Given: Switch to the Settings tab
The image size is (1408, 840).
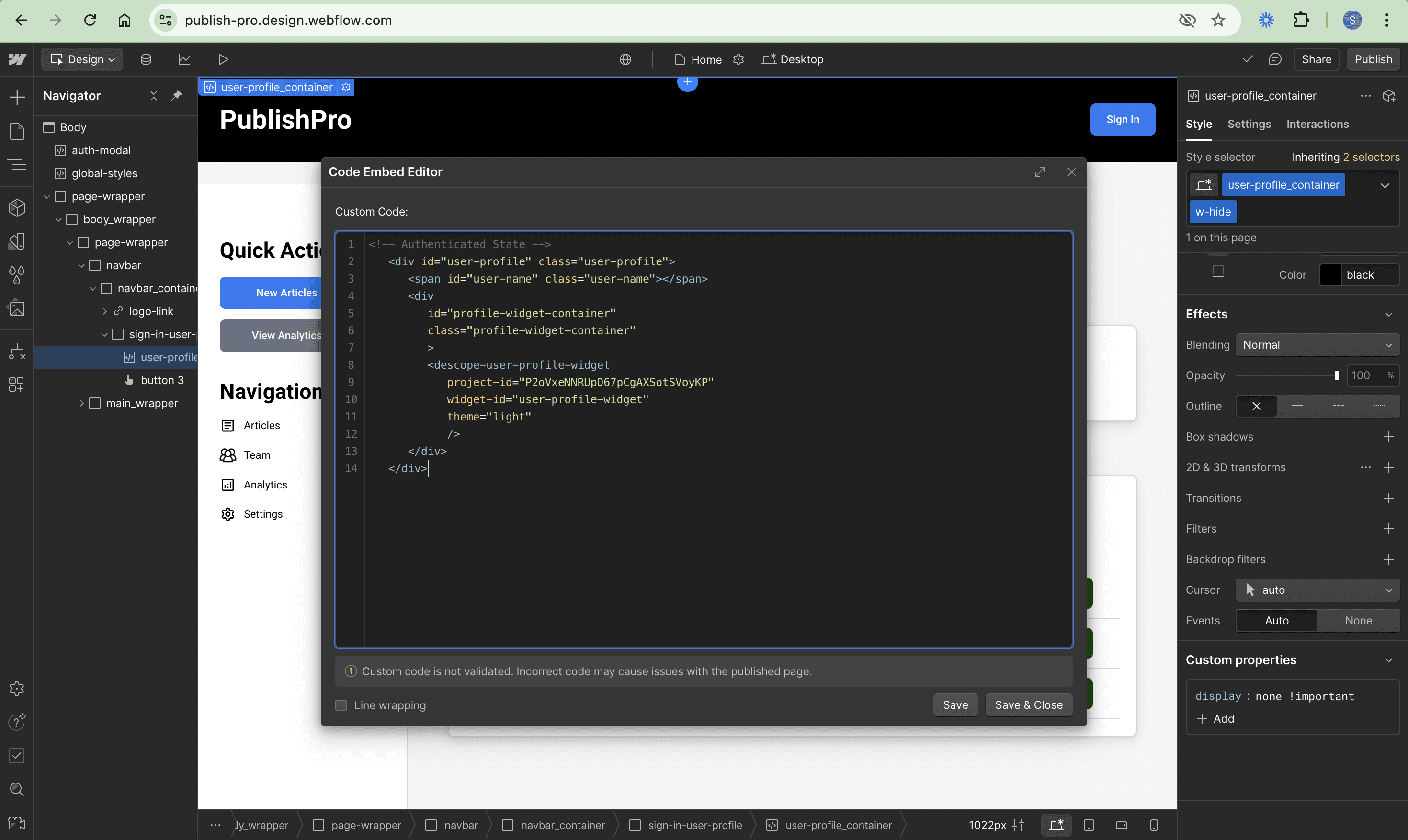Looking at the screenshot, I should 1249,124.
